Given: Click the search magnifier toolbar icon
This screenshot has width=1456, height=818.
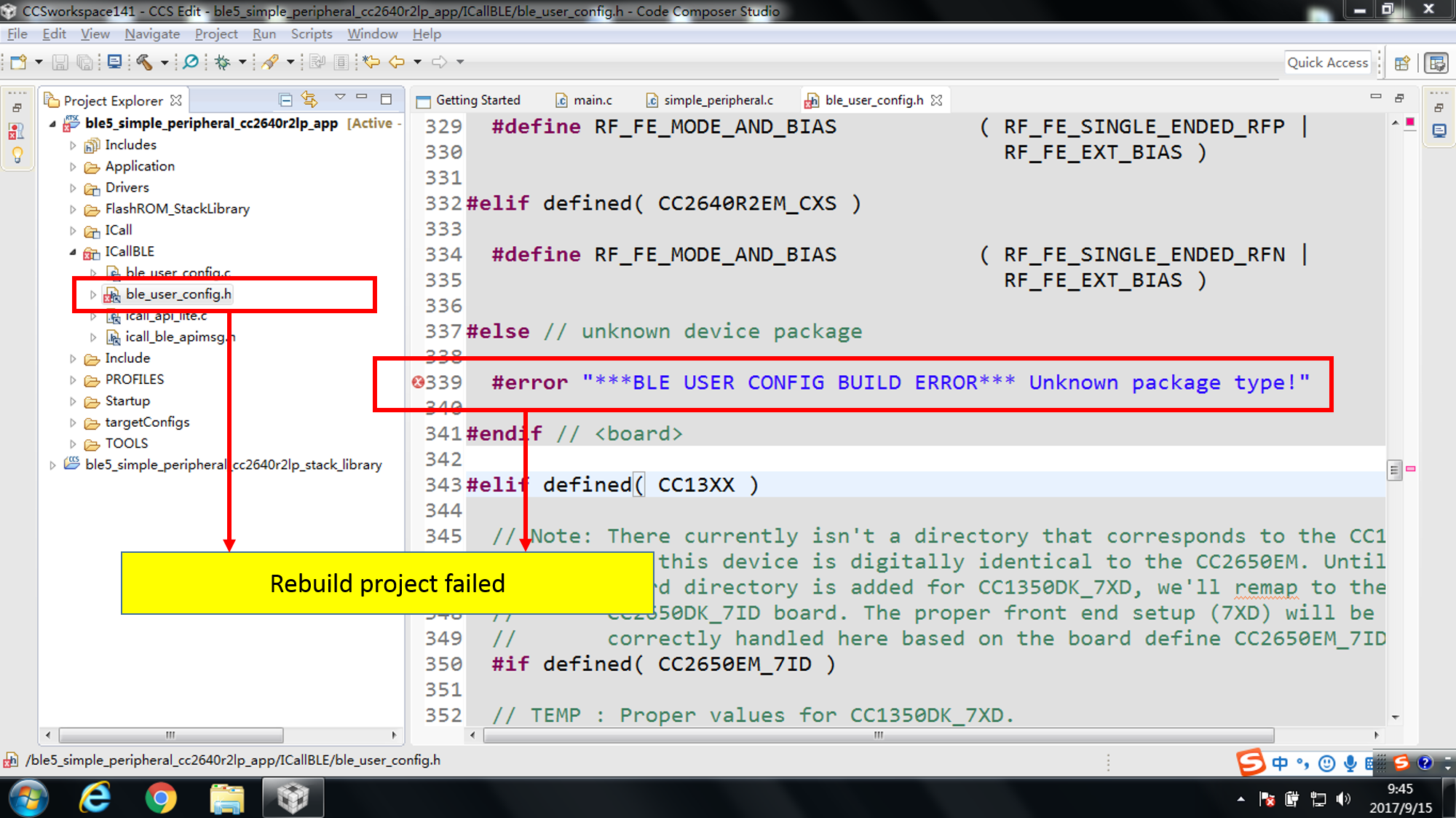Looking at the screenshot, I should [x=191, y=63].
